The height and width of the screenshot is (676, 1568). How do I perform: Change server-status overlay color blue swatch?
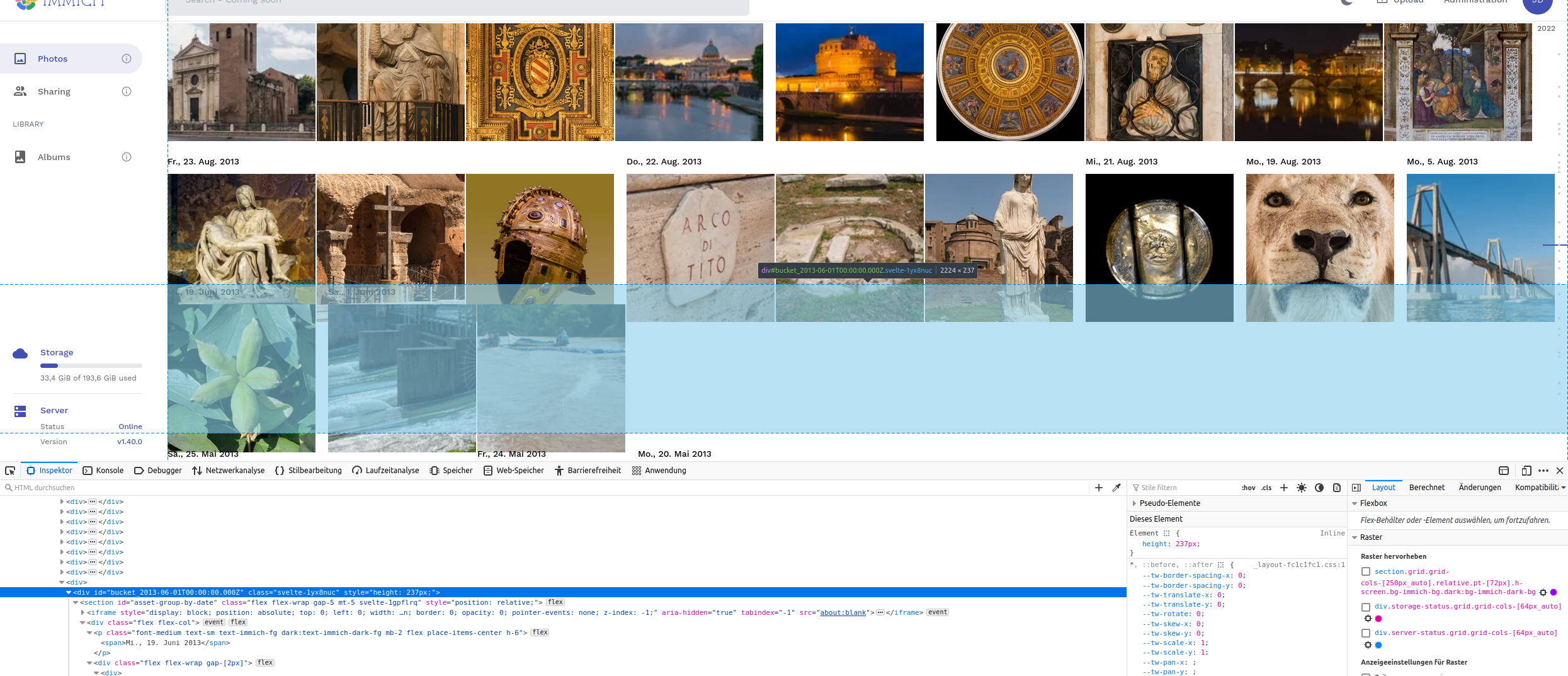click(x=1378, y=645)
